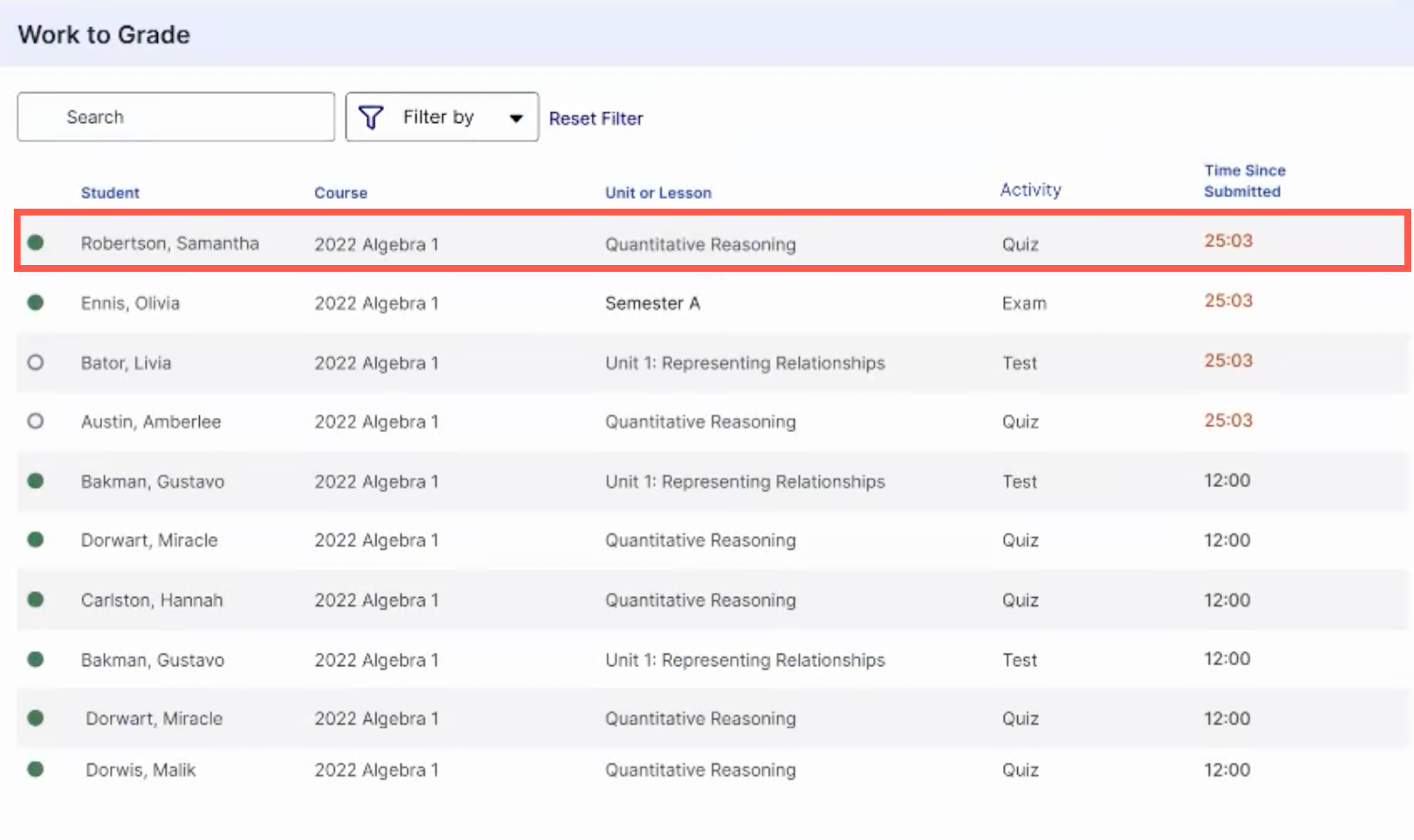
Task: Click inside the Search field
Action: point(175,117)
